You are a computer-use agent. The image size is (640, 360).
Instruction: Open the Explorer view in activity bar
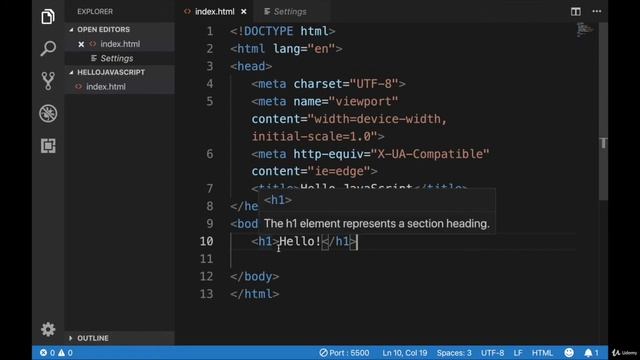[48, 17]
